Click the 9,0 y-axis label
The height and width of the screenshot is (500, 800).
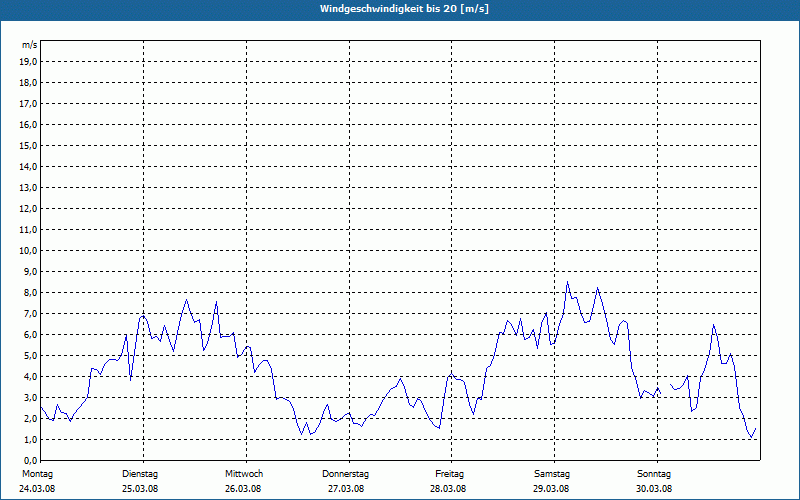(31, 271)
